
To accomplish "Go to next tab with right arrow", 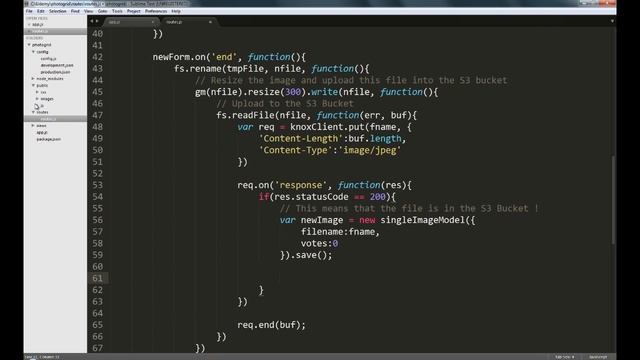I will pyautogui.click(x=97, y=21).
